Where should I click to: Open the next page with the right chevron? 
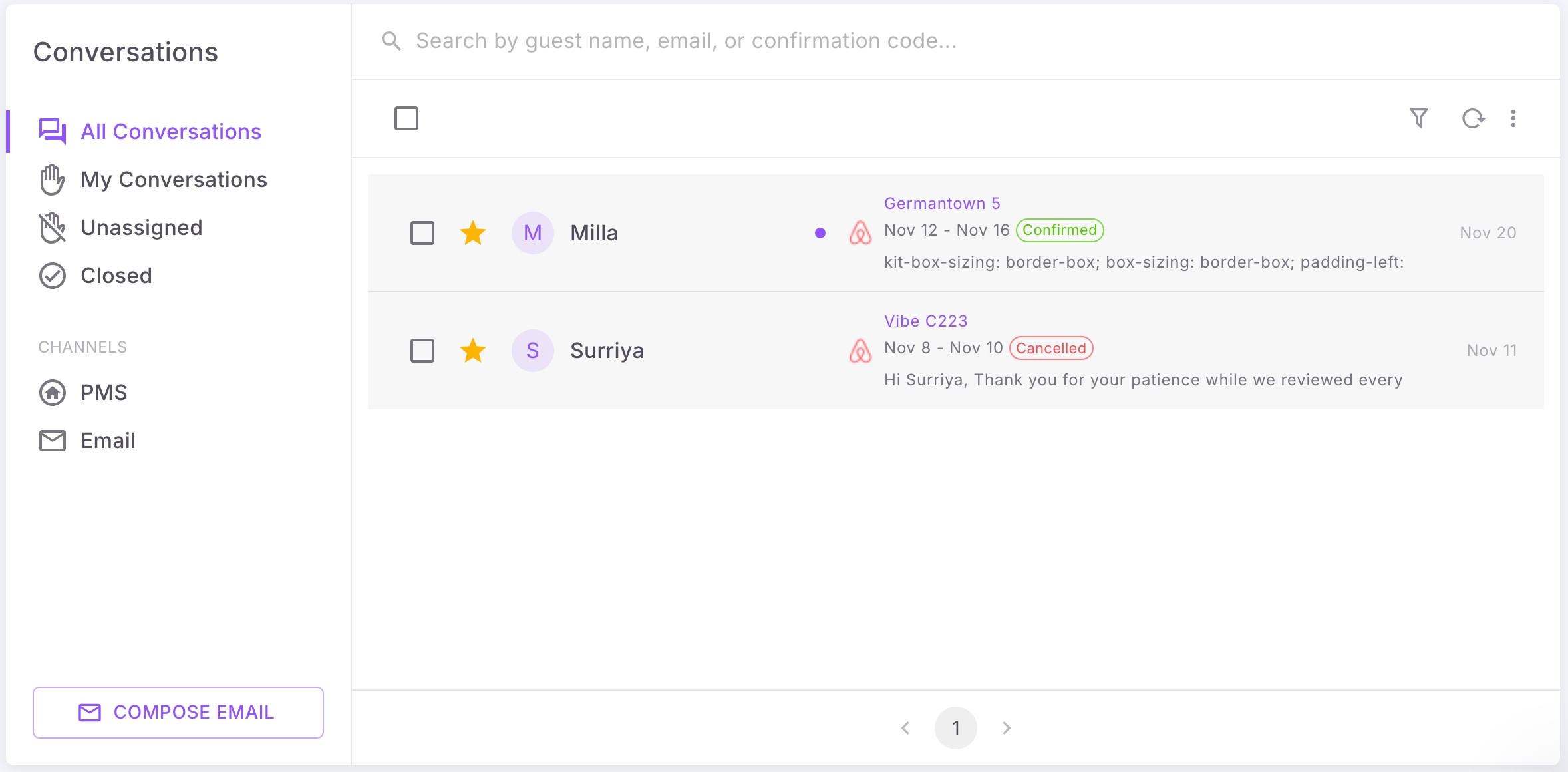1005,727
